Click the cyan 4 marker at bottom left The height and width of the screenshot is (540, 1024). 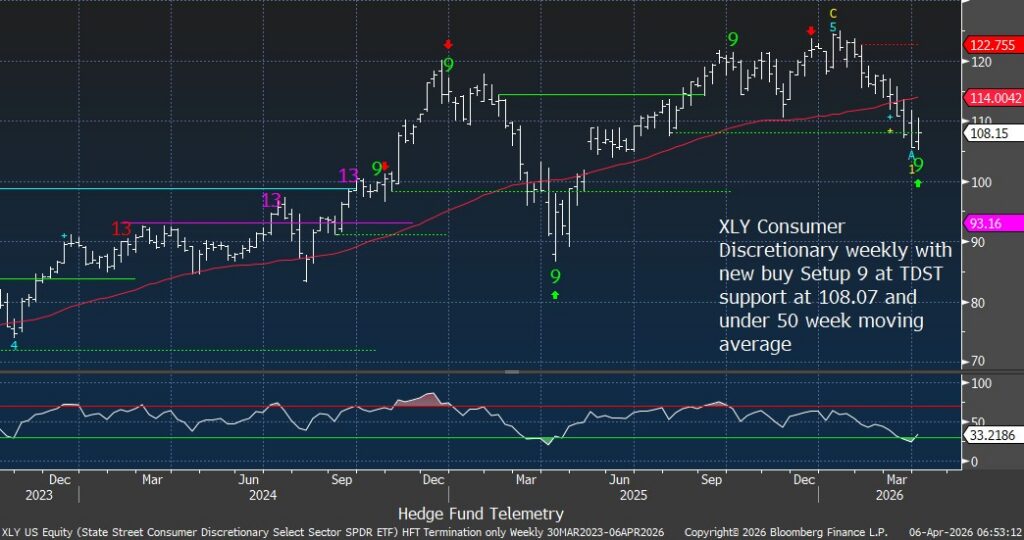pyautogui.click(x=14, y=345)
